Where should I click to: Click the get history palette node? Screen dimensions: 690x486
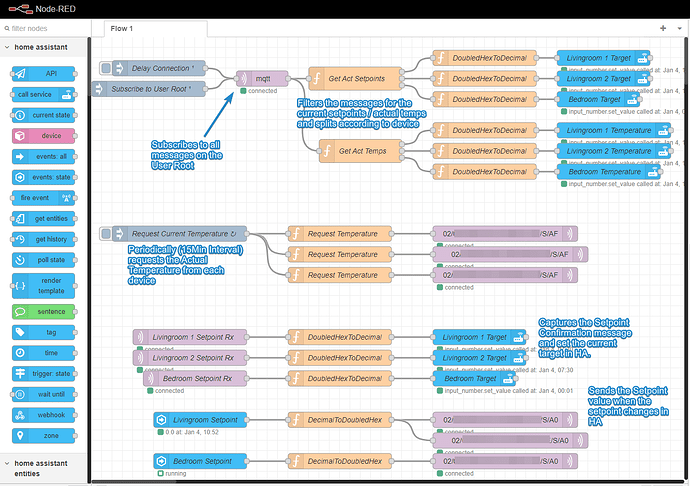pos(46,239)
